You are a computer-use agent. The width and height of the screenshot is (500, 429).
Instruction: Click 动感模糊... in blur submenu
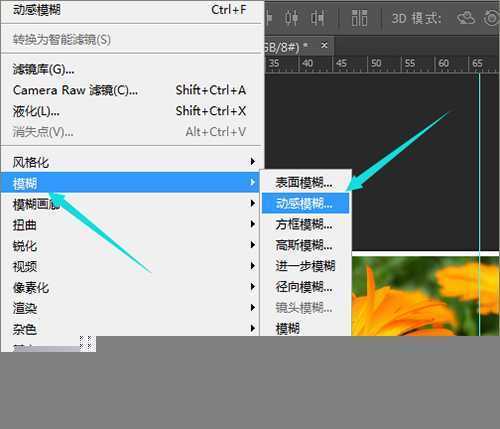pos(305,203)
